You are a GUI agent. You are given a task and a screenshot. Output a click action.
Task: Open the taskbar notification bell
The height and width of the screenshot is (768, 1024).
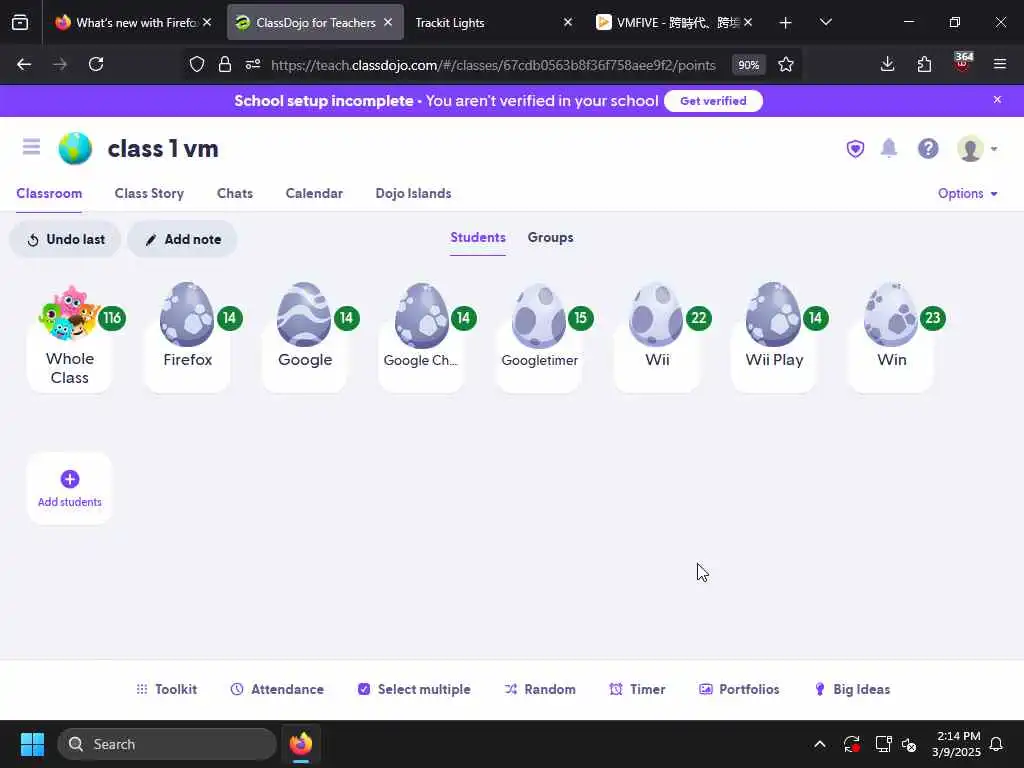996,744
